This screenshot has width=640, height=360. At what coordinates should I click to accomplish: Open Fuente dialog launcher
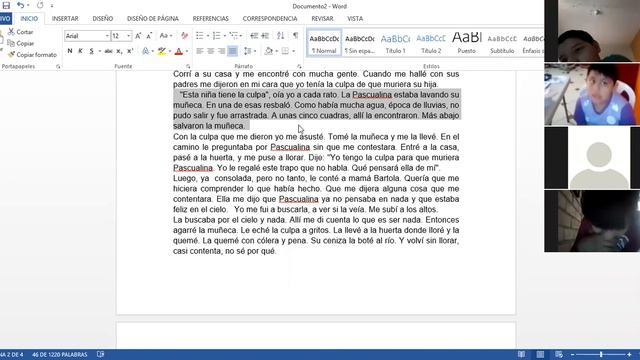pyautogui.click(x=188, y=66)
